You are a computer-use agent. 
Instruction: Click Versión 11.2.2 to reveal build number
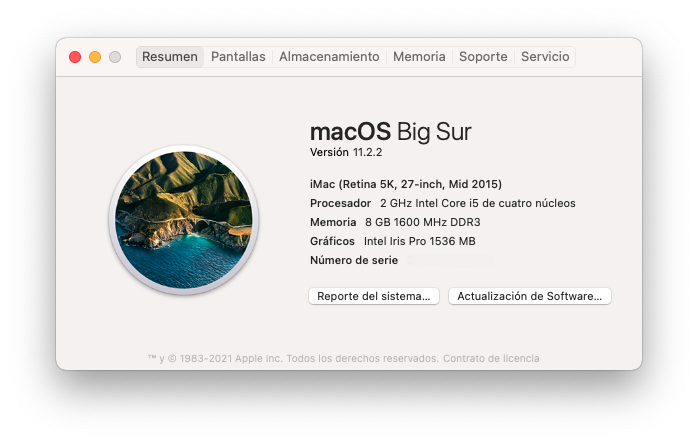(346, 152)
